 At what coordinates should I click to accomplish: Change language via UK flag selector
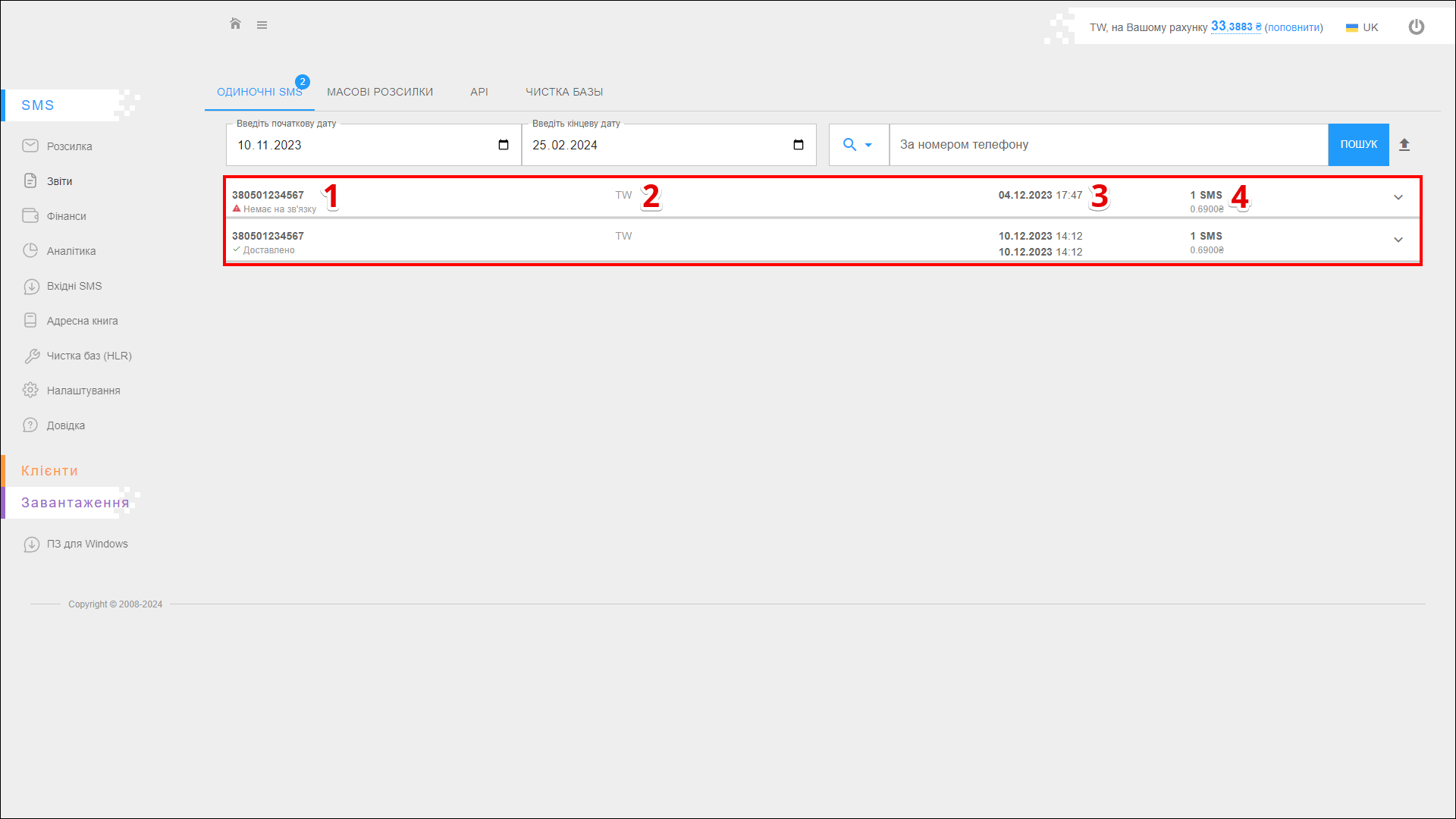pyautogui.click(x=1362, y=27)
